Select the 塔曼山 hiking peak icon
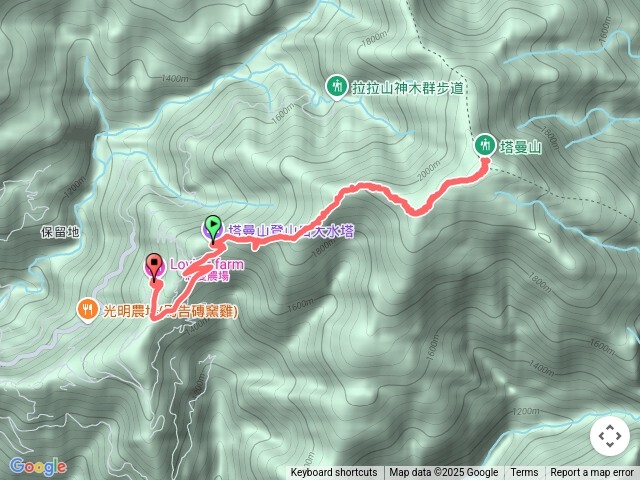This screenshot has width=640, height=480. click(485, 145)
